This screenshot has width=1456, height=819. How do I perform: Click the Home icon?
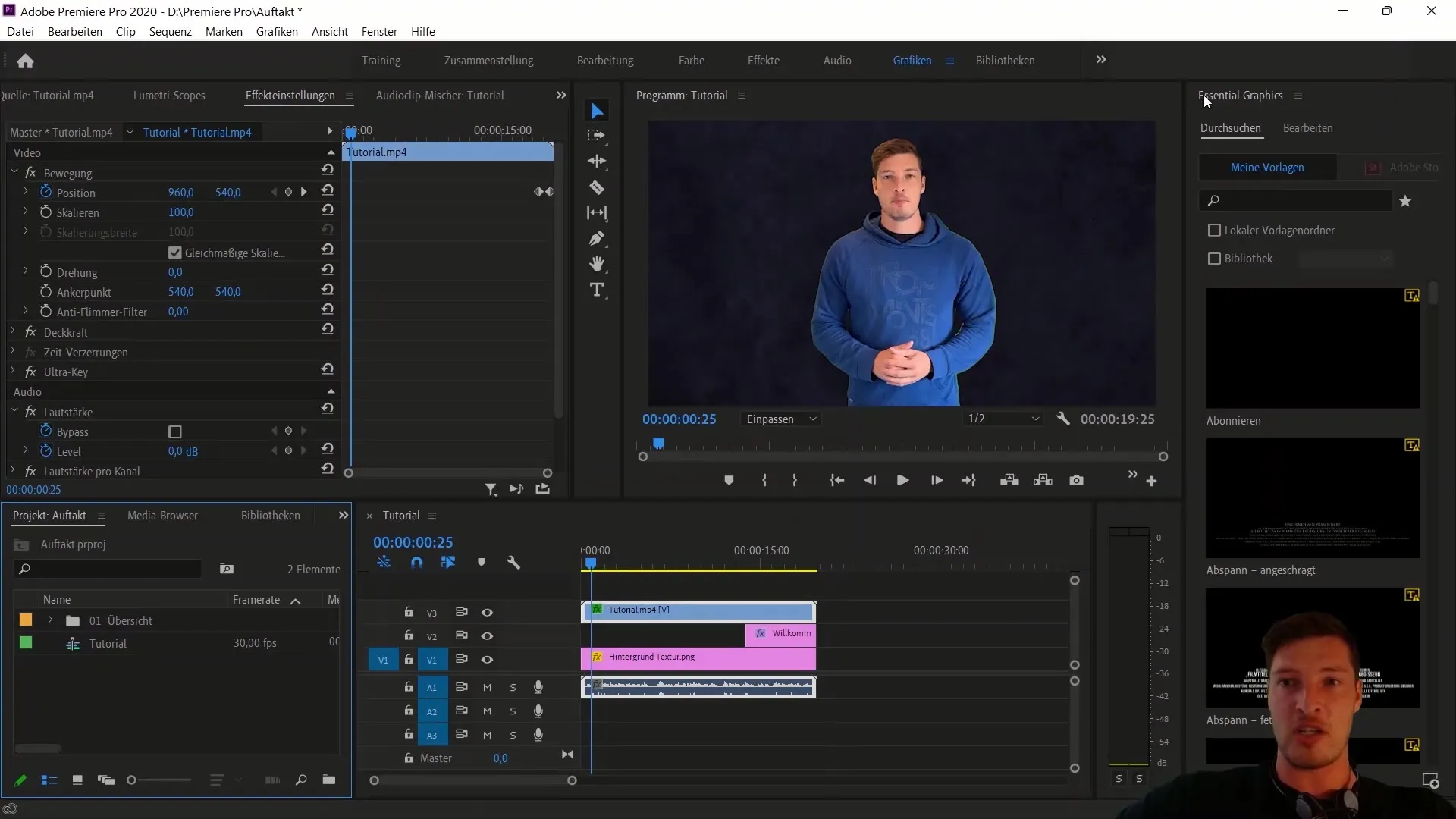click(25, 61)
